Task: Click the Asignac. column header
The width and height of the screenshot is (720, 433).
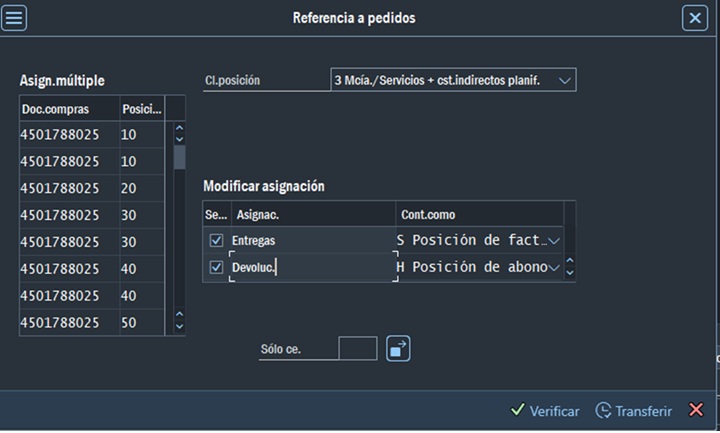Action: [x=314, y=214]
